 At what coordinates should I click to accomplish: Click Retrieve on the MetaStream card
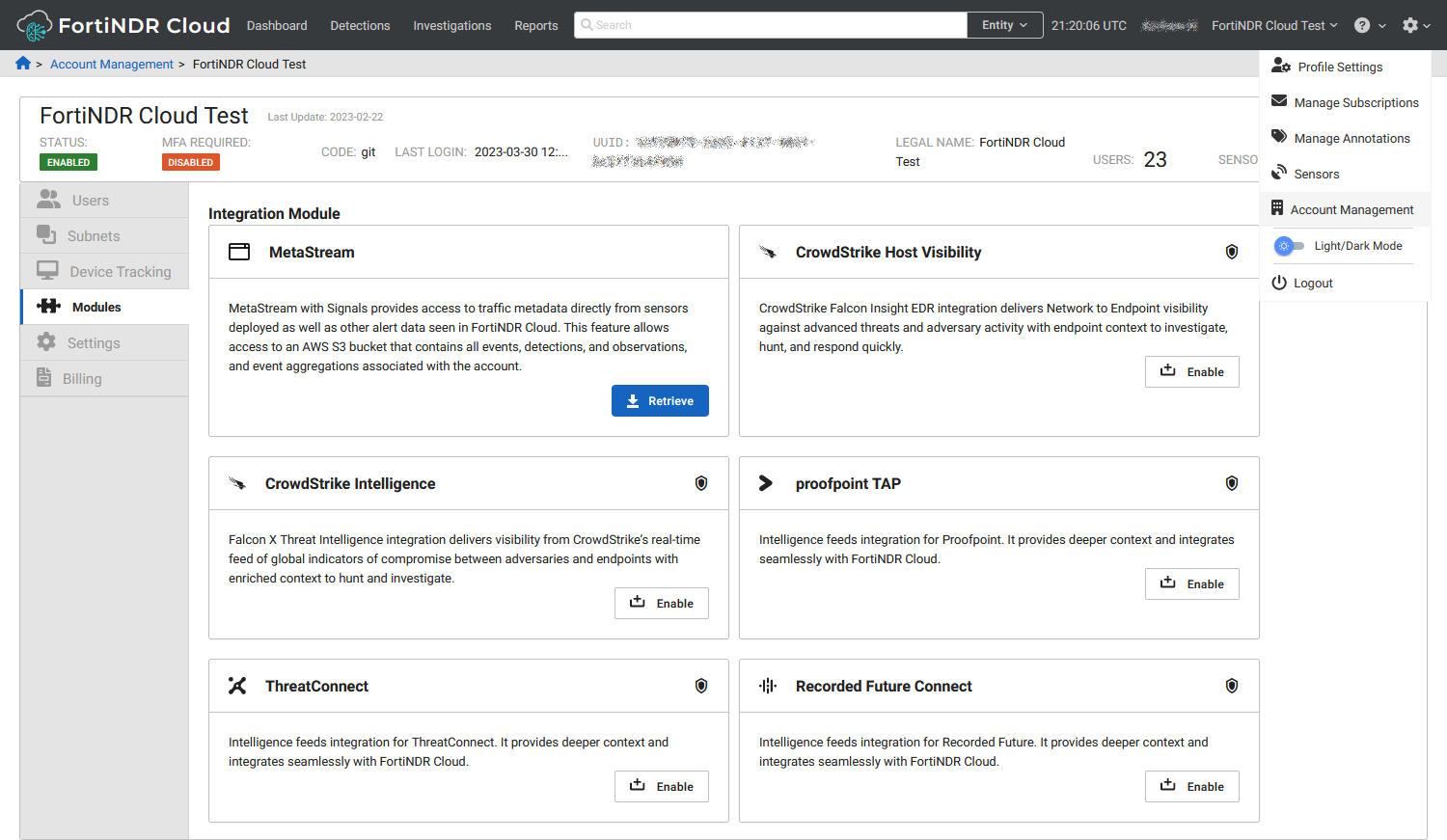[660, 400]
